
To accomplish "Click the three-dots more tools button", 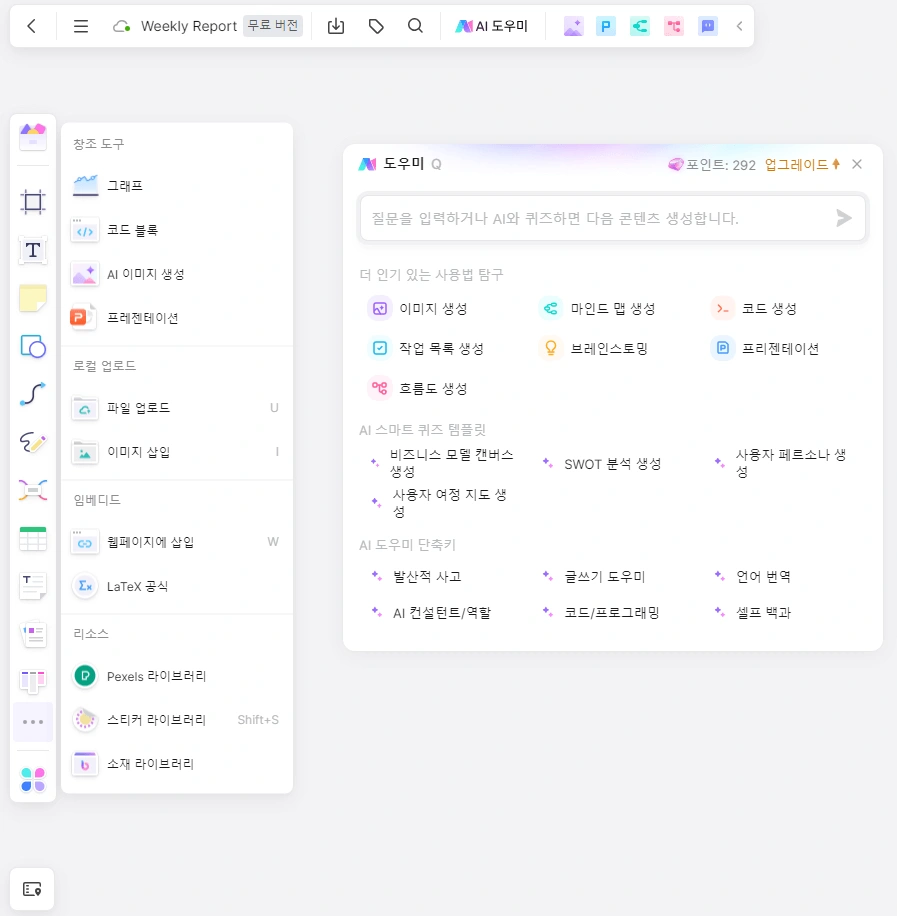I will (33, 722).
